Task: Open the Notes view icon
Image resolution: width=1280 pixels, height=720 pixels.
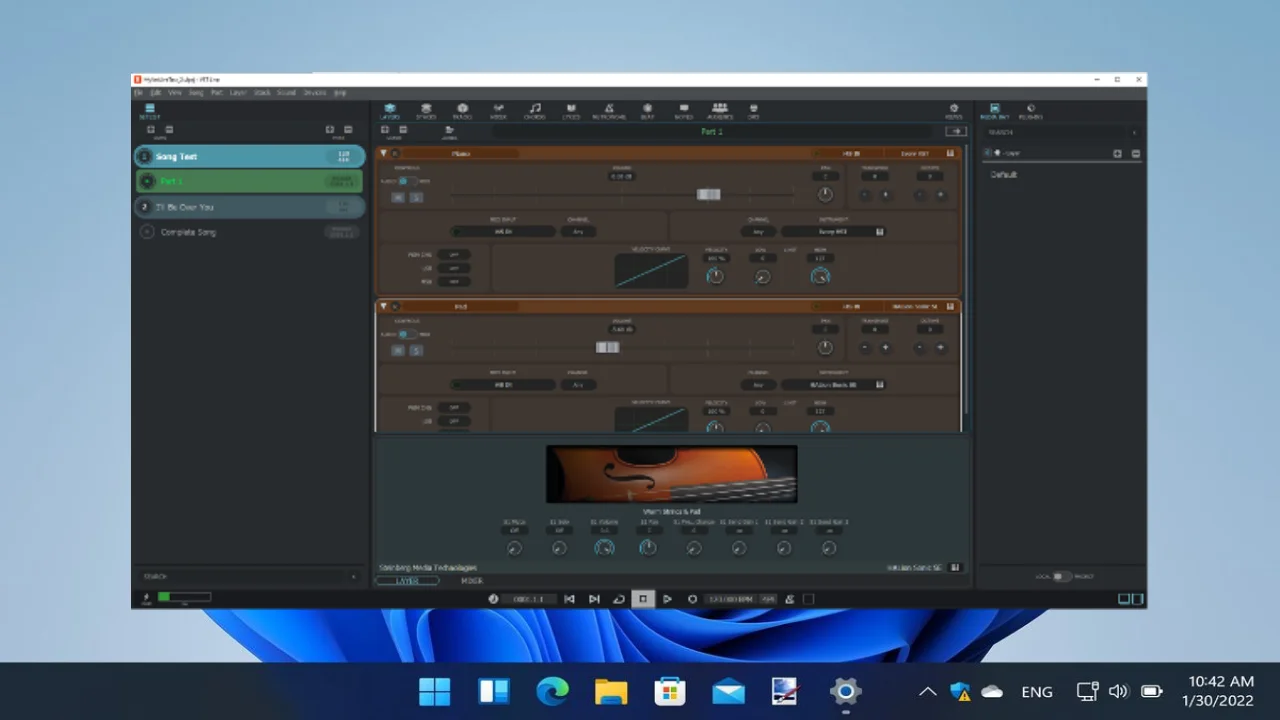Action: [x=684, y=110]
